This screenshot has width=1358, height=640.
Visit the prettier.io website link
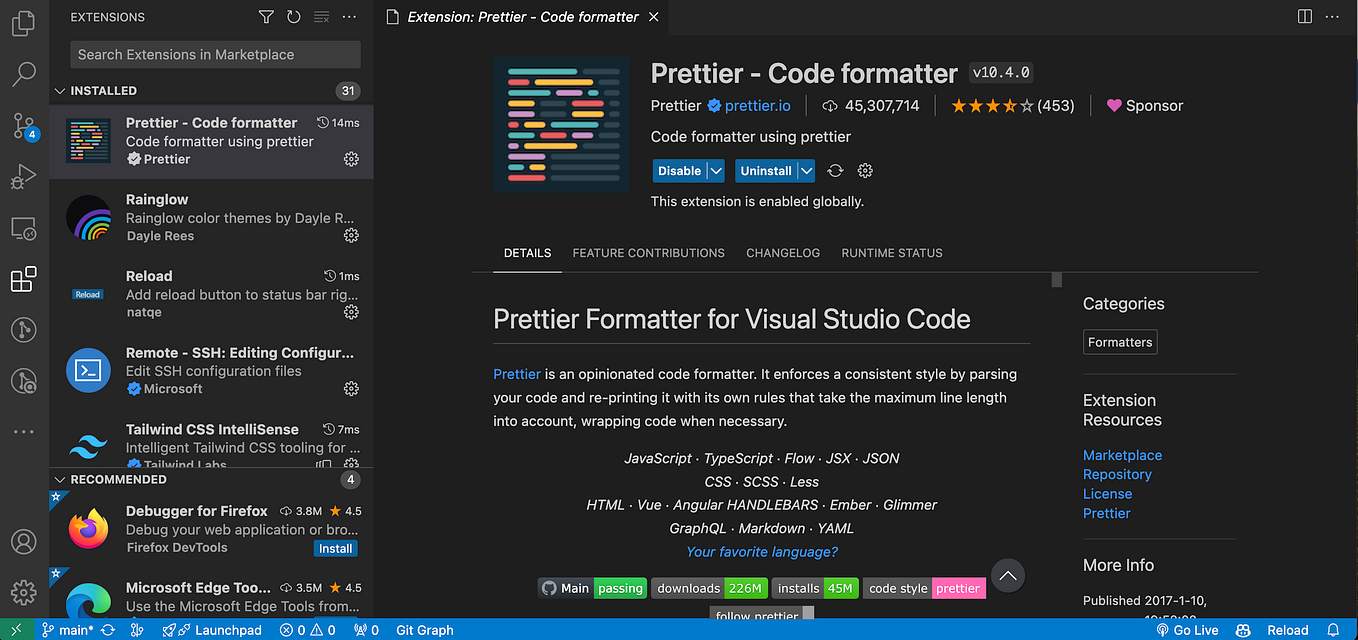pos(756,105)
